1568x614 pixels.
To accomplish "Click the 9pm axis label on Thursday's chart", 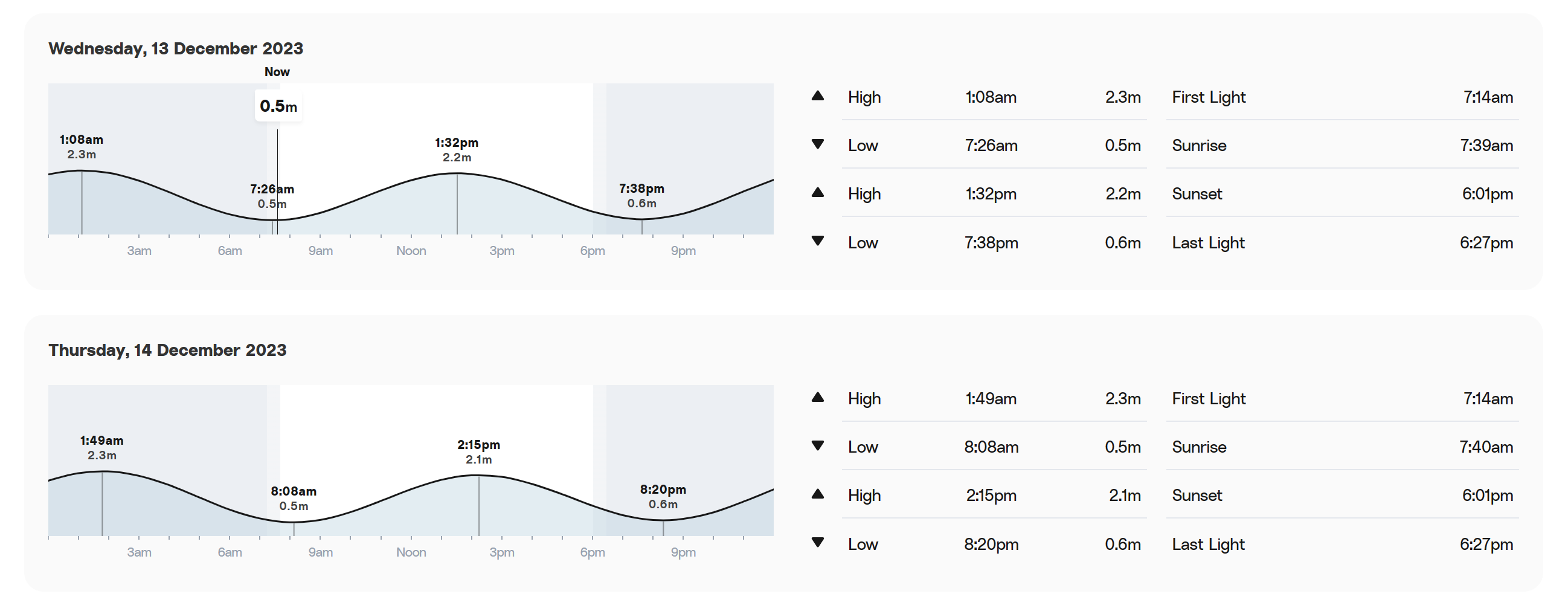I will click(683, 552).
